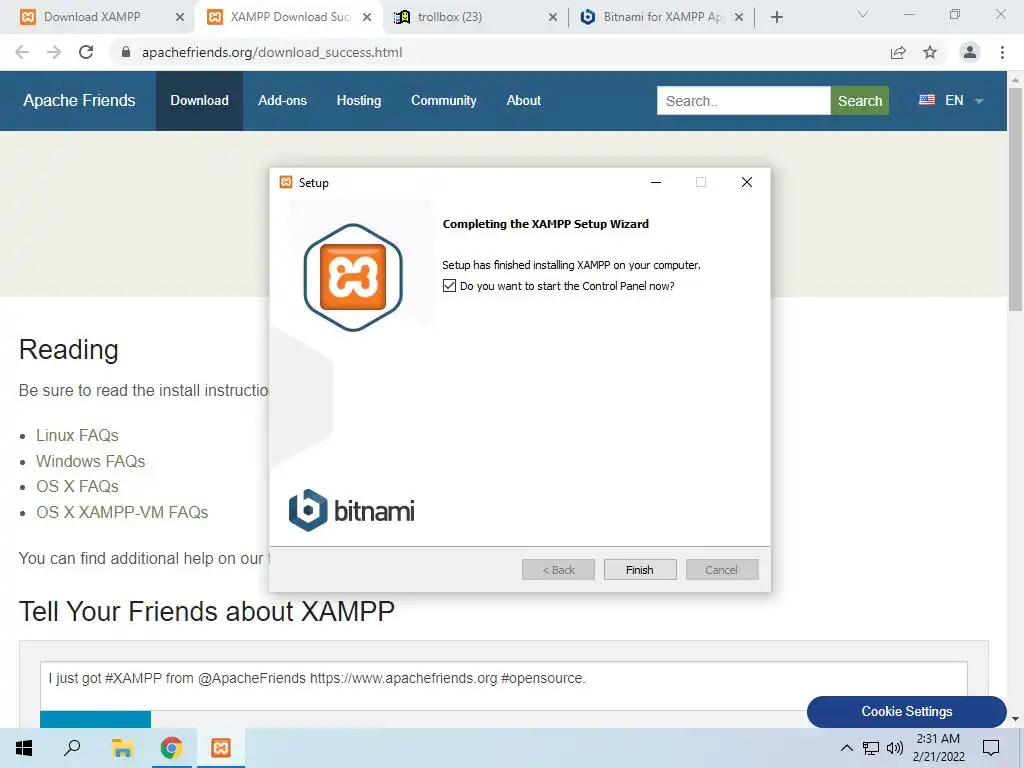
Task: Show hidden system tray icons
Action: (x=846, y=748)
